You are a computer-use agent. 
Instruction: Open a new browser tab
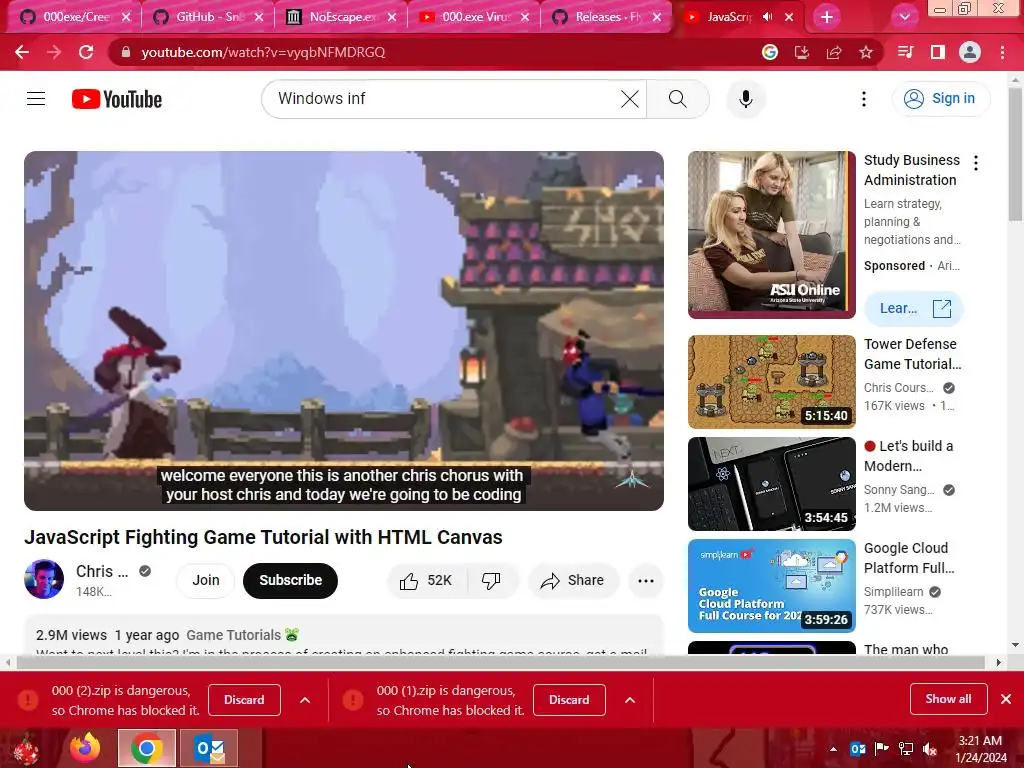827,17
